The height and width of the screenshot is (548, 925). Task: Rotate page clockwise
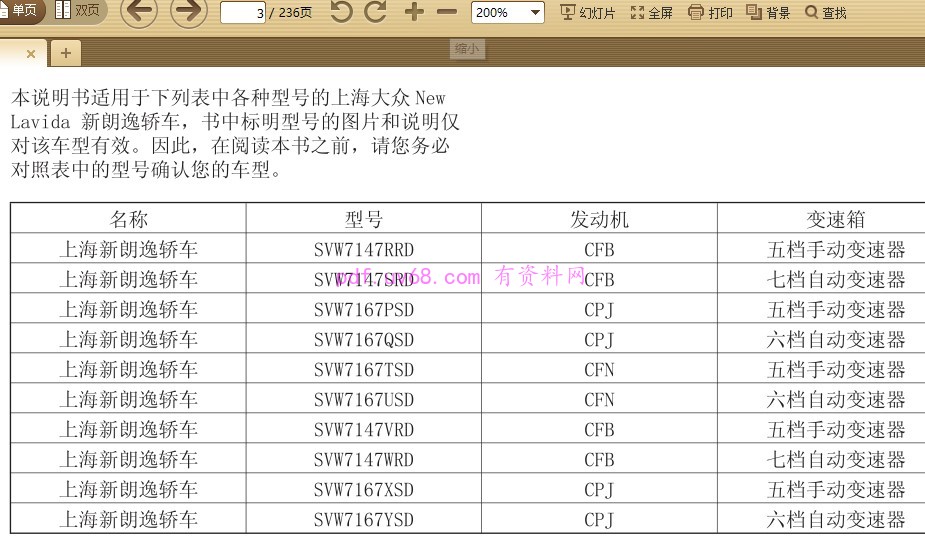tap(376, 13)
